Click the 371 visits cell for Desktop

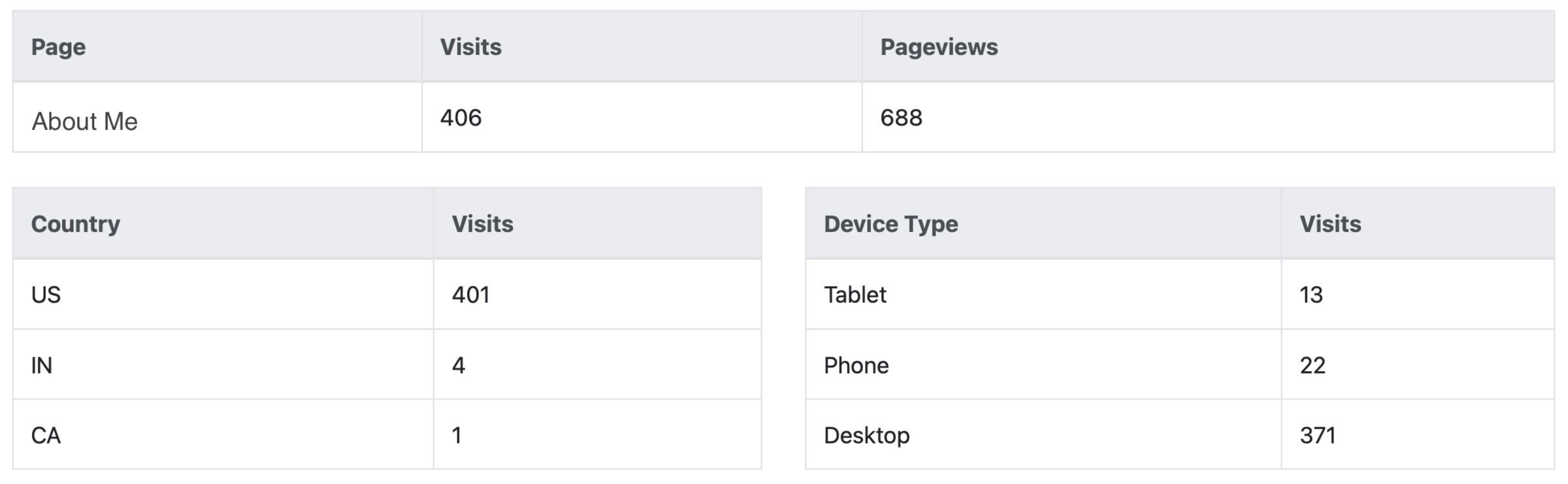click(x=1317, y=436)
